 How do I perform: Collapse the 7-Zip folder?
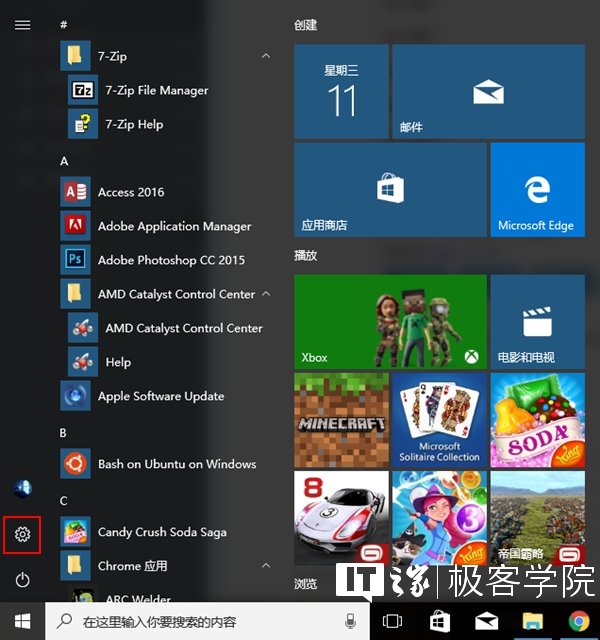(266, 56)
